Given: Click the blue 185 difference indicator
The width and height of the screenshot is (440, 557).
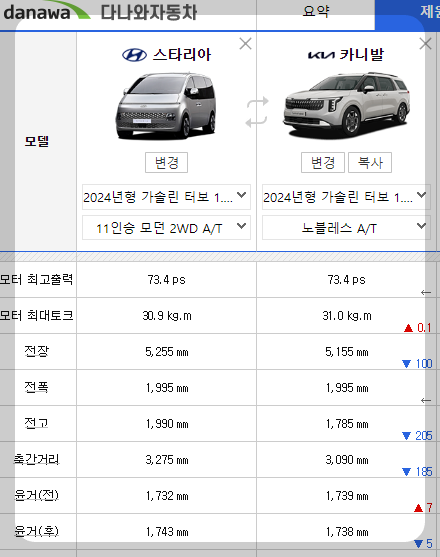Looking at the screenshot, I should (417, 472).
